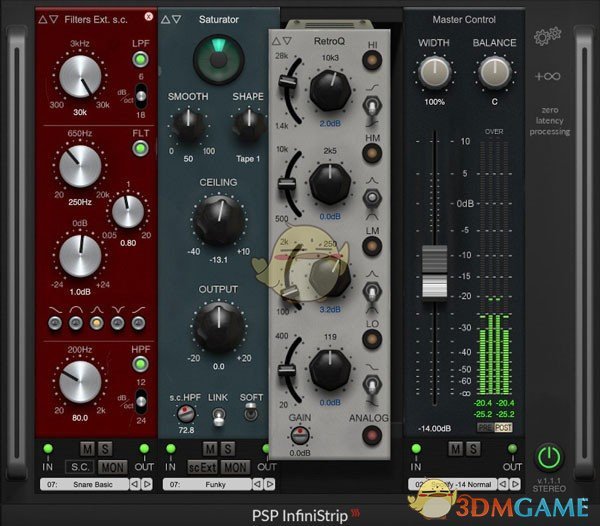Move Saturator module down with triangle arrow
Viewport: 600px width, 526px height.
point(176,19)
